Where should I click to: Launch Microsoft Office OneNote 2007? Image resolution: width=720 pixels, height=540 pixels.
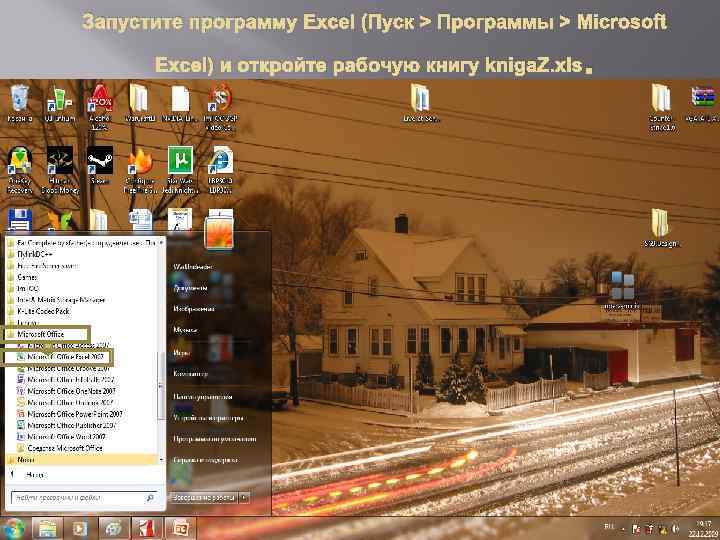[x=66, y=391]
